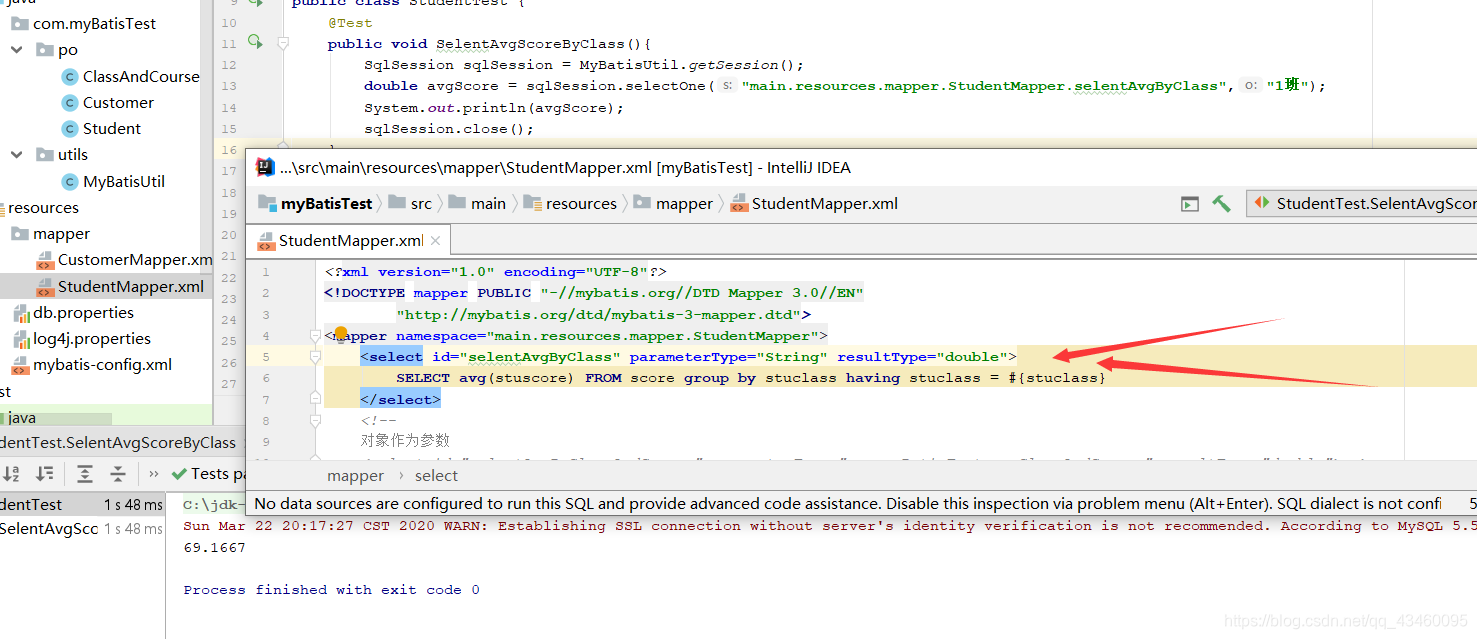1477x639 pixels.
Task: Click the MyBatisUtil class icon
Action: click(x=69, y=181)
